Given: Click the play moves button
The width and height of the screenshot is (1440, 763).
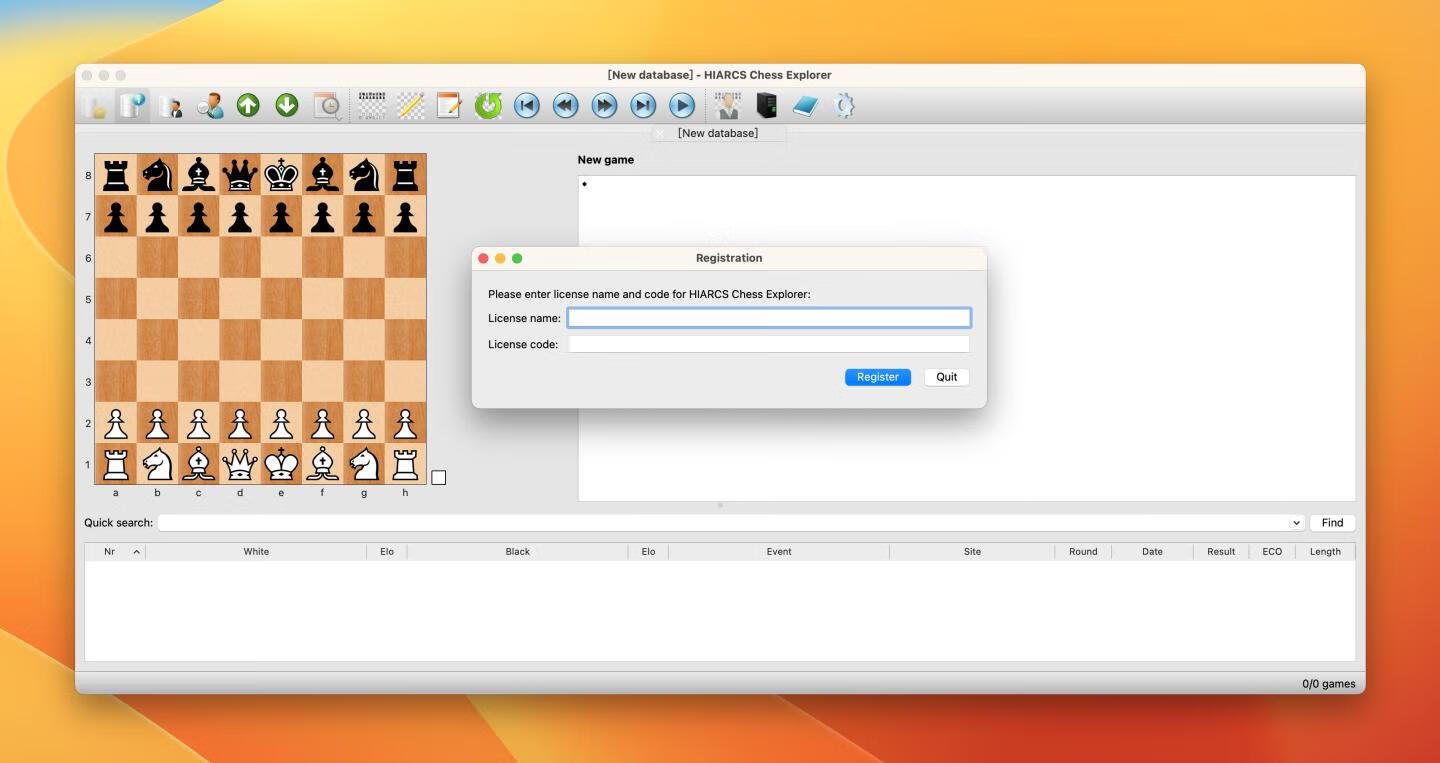Looking at the screenshot, I should point(682,106).
